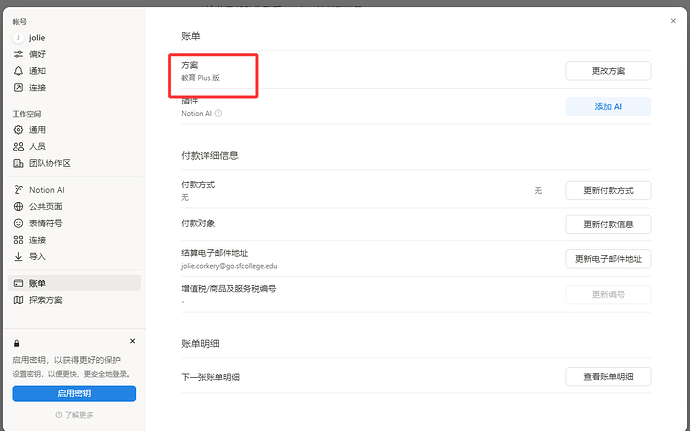This screenshot has height=431, width=690.
Task: Click the people members icon
Action: coord(18,147)
